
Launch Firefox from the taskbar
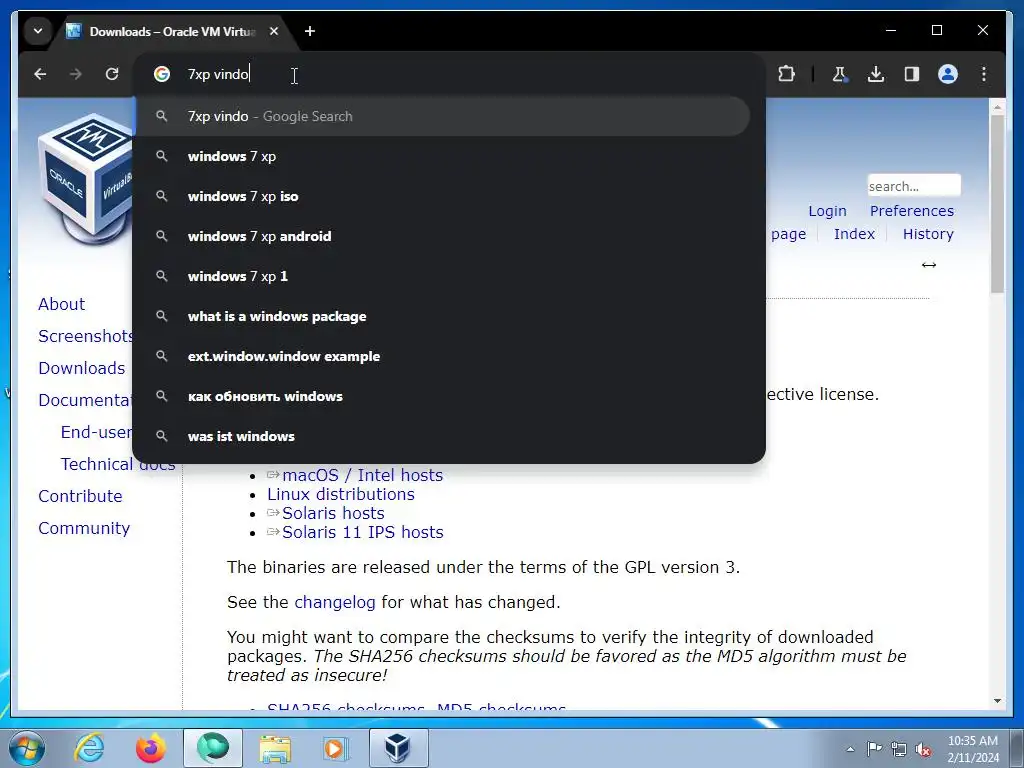coord(151,748)
